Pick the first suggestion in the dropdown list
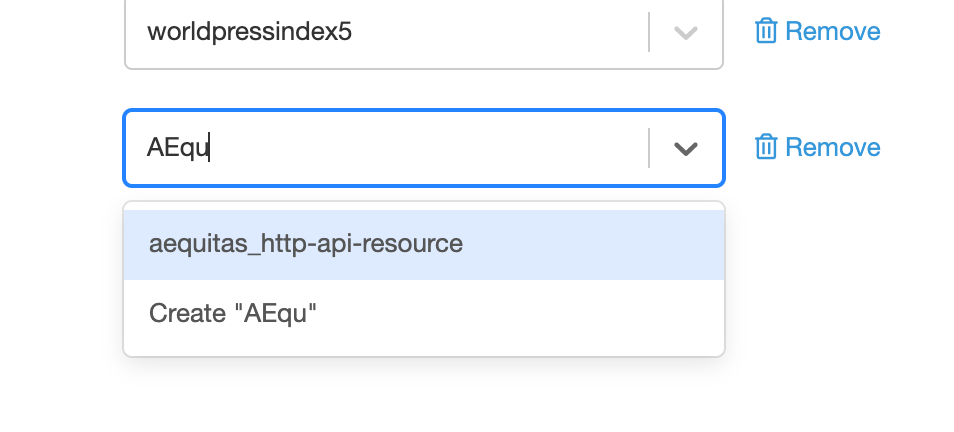The width and height of the screenshot is (954, 432). pos(423,245)
